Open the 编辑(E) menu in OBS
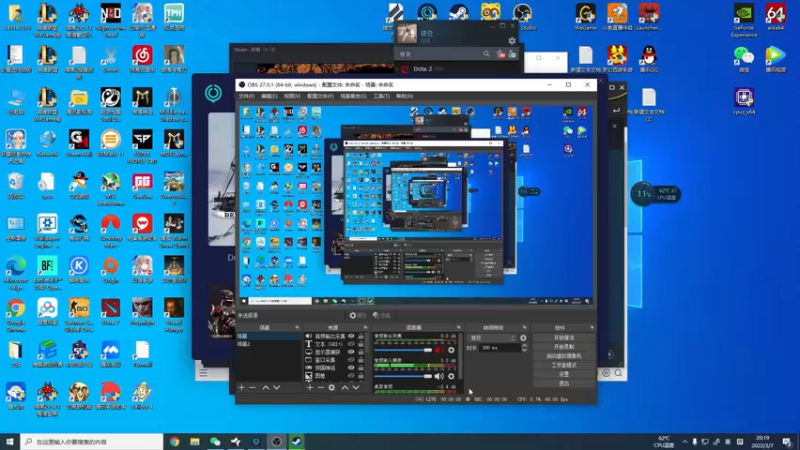This screenshot has width=800, height=450. click(269, 96)
